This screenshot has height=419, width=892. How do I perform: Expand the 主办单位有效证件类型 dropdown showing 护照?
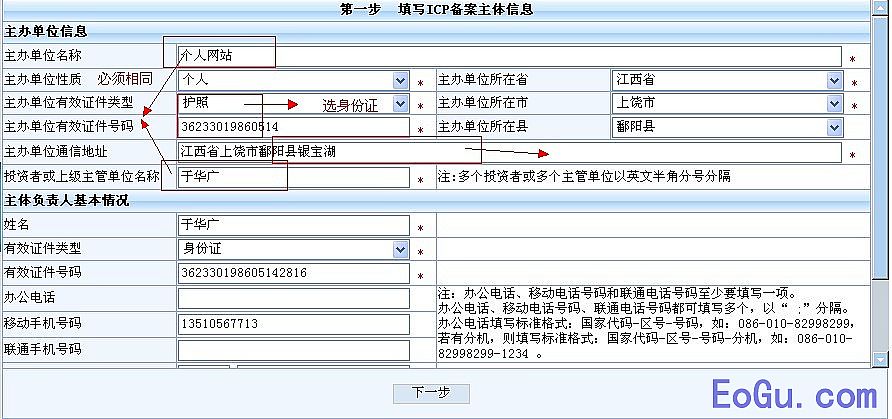[x=293, y=104]
